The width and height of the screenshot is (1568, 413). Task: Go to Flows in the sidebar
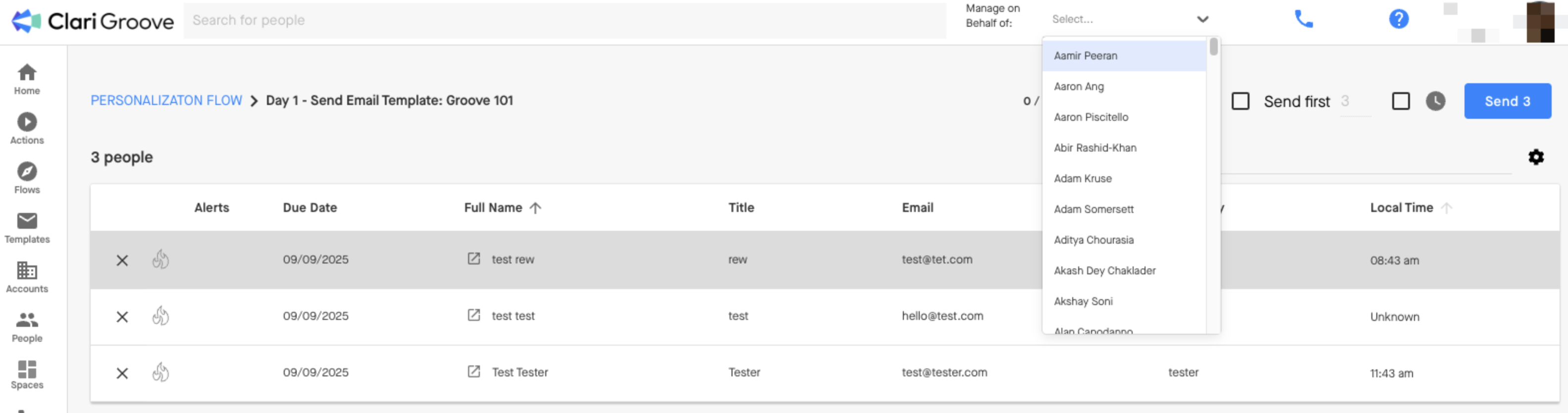point(27,178)
